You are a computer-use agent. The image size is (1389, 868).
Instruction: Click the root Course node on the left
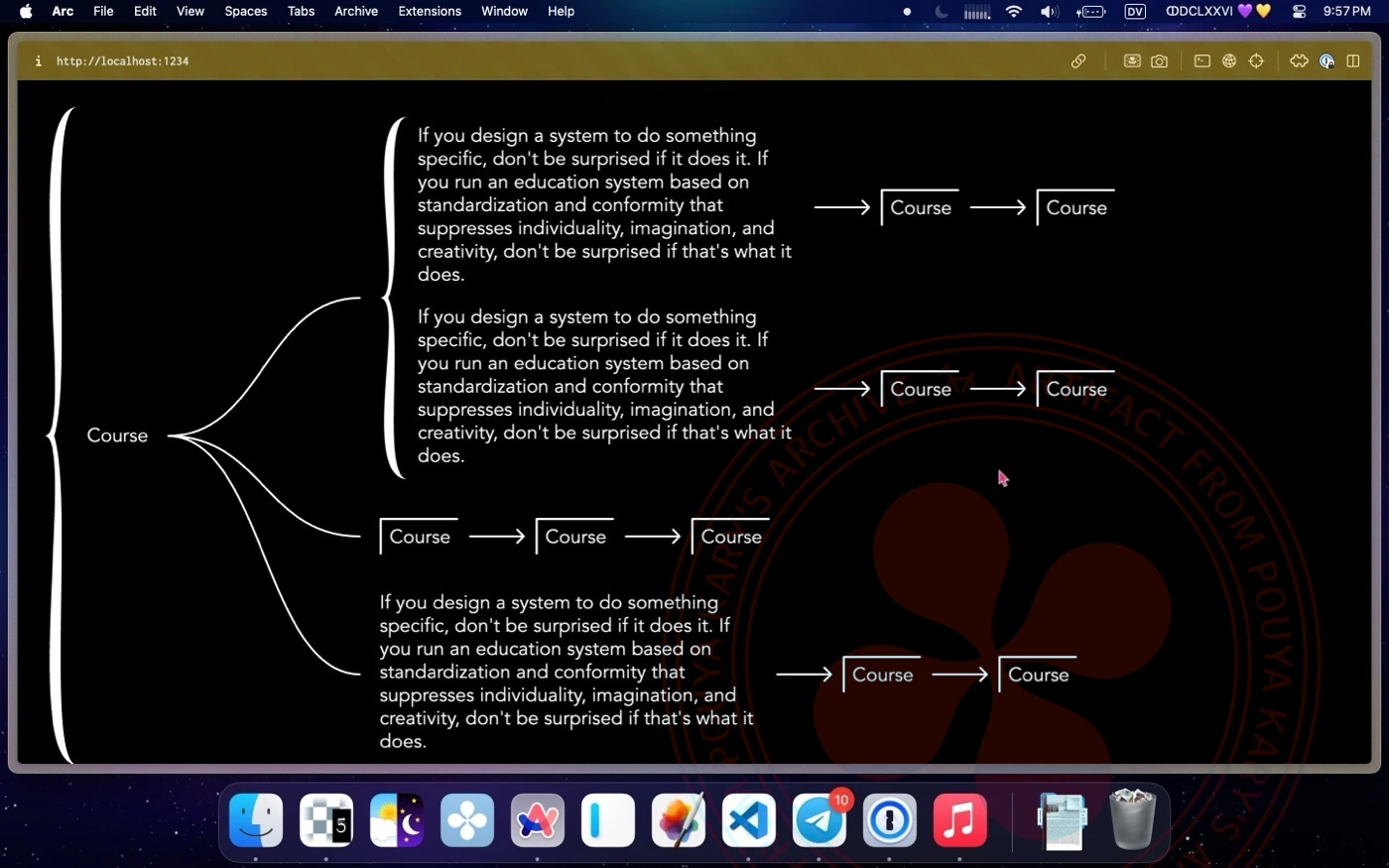pyautogui.click(x=117, y=435)
